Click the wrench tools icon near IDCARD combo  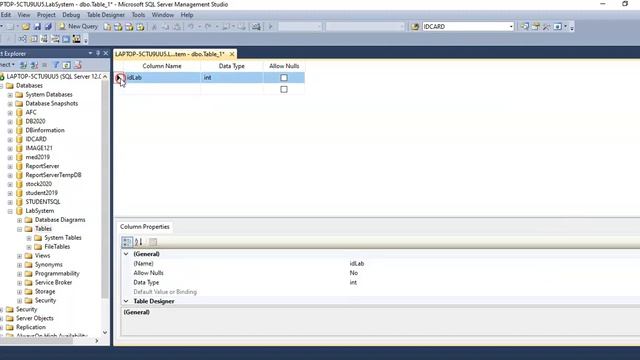[x=546, y=27]
